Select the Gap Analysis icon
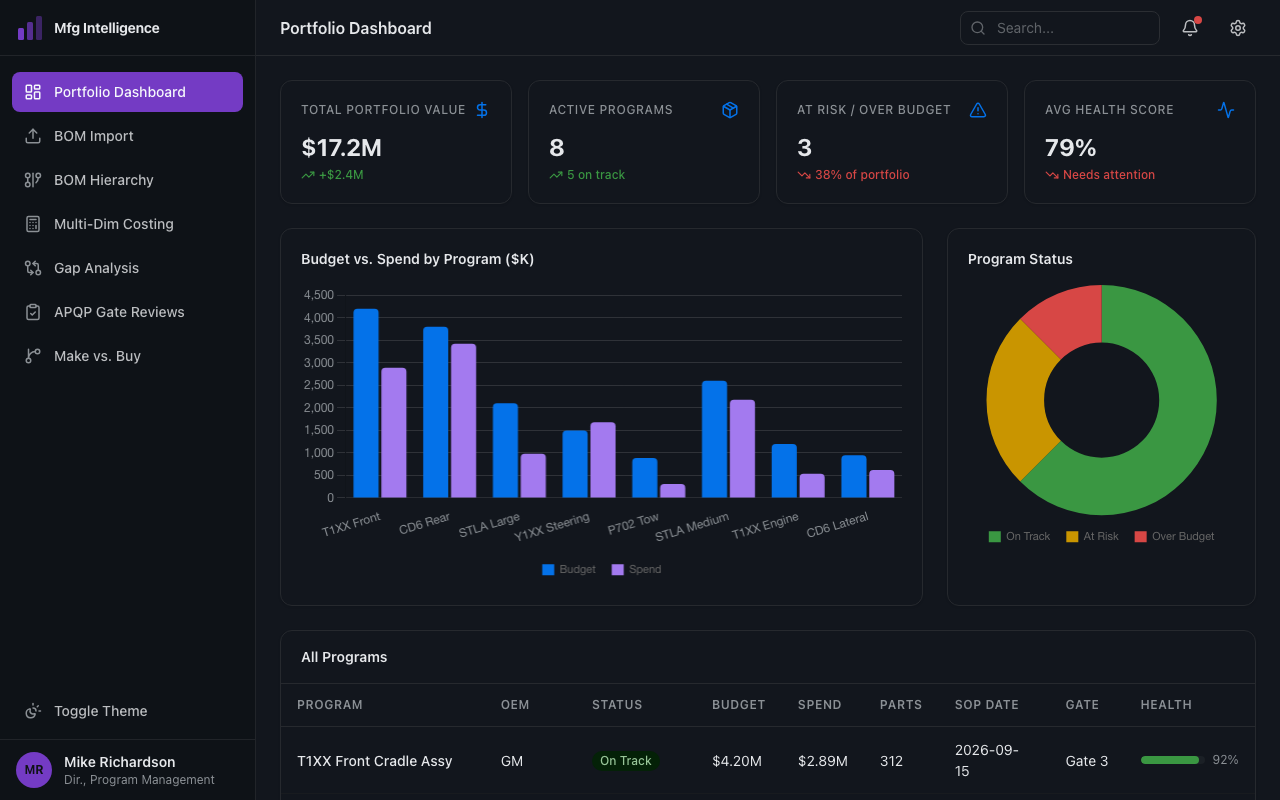This screenshot has height=800, width=1280. click(x=33, y=268)
